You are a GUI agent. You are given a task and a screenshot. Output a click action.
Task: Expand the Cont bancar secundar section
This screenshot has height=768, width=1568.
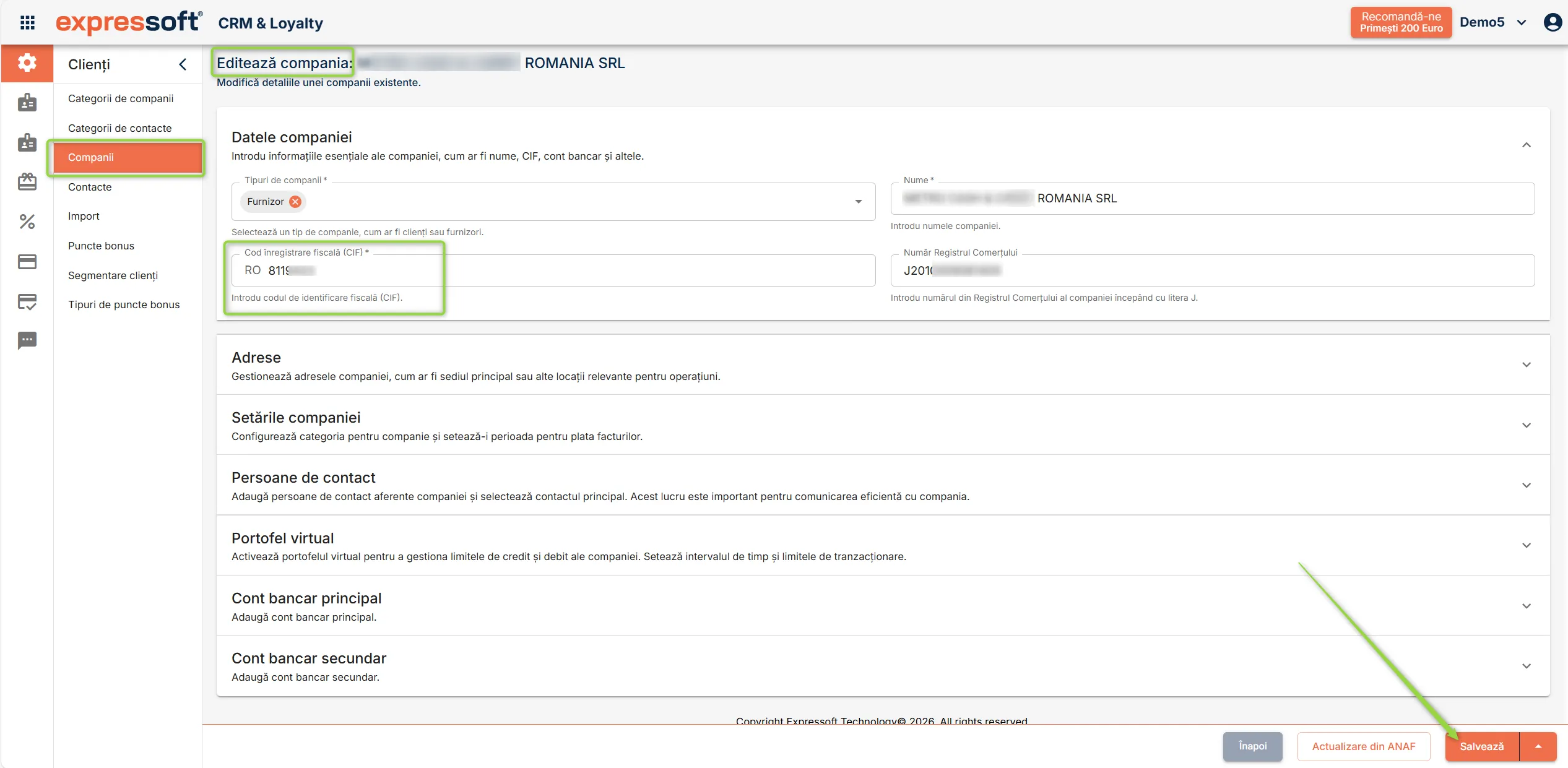pyautogui.click(x=1527, y=666)
